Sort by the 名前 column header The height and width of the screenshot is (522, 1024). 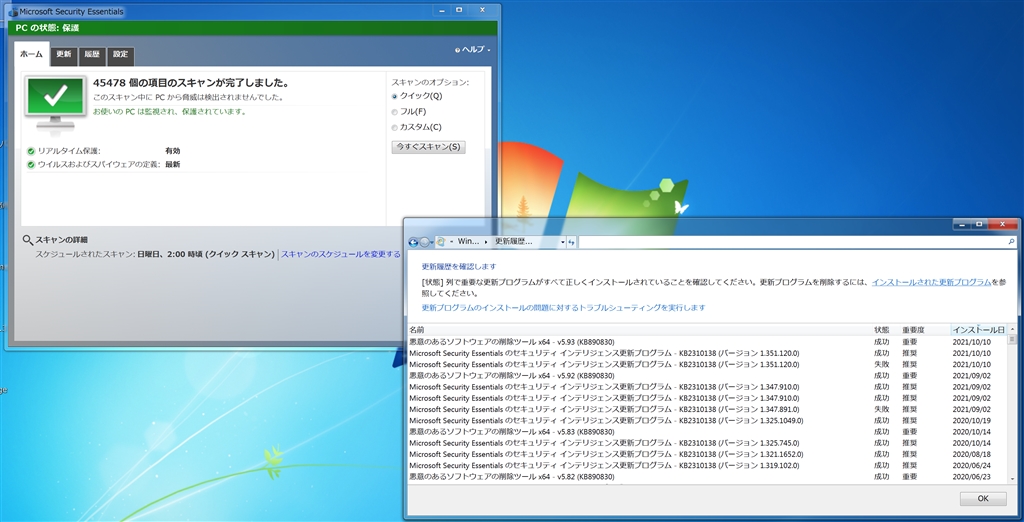tap(639, 330)
